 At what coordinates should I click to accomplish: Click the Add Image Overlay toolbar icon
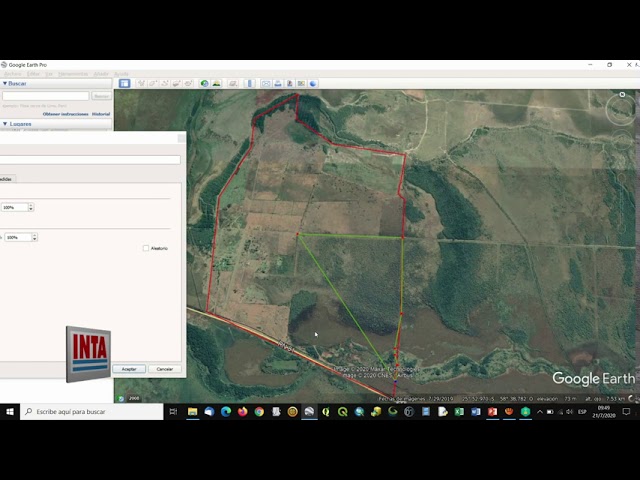(x=177, y=84)
